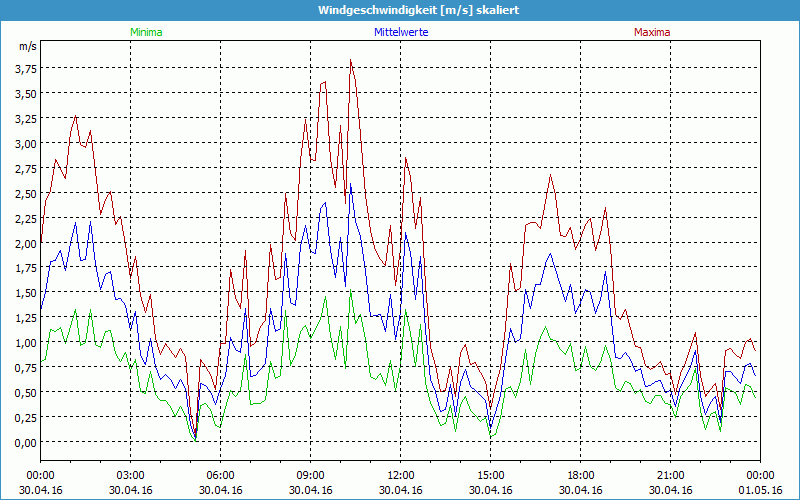The image size is (800, 500).
Task: Click the 09:00 time axis label
Action: (310, 476)
